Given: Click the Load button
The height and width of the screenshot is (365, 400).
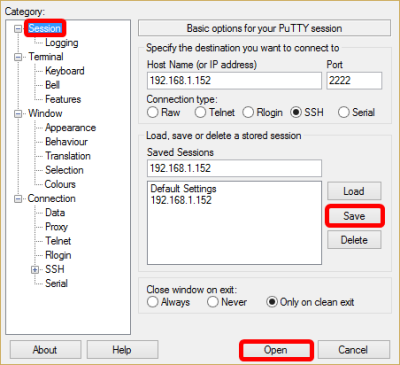Looking at the screenshot, I should point(354,191).
